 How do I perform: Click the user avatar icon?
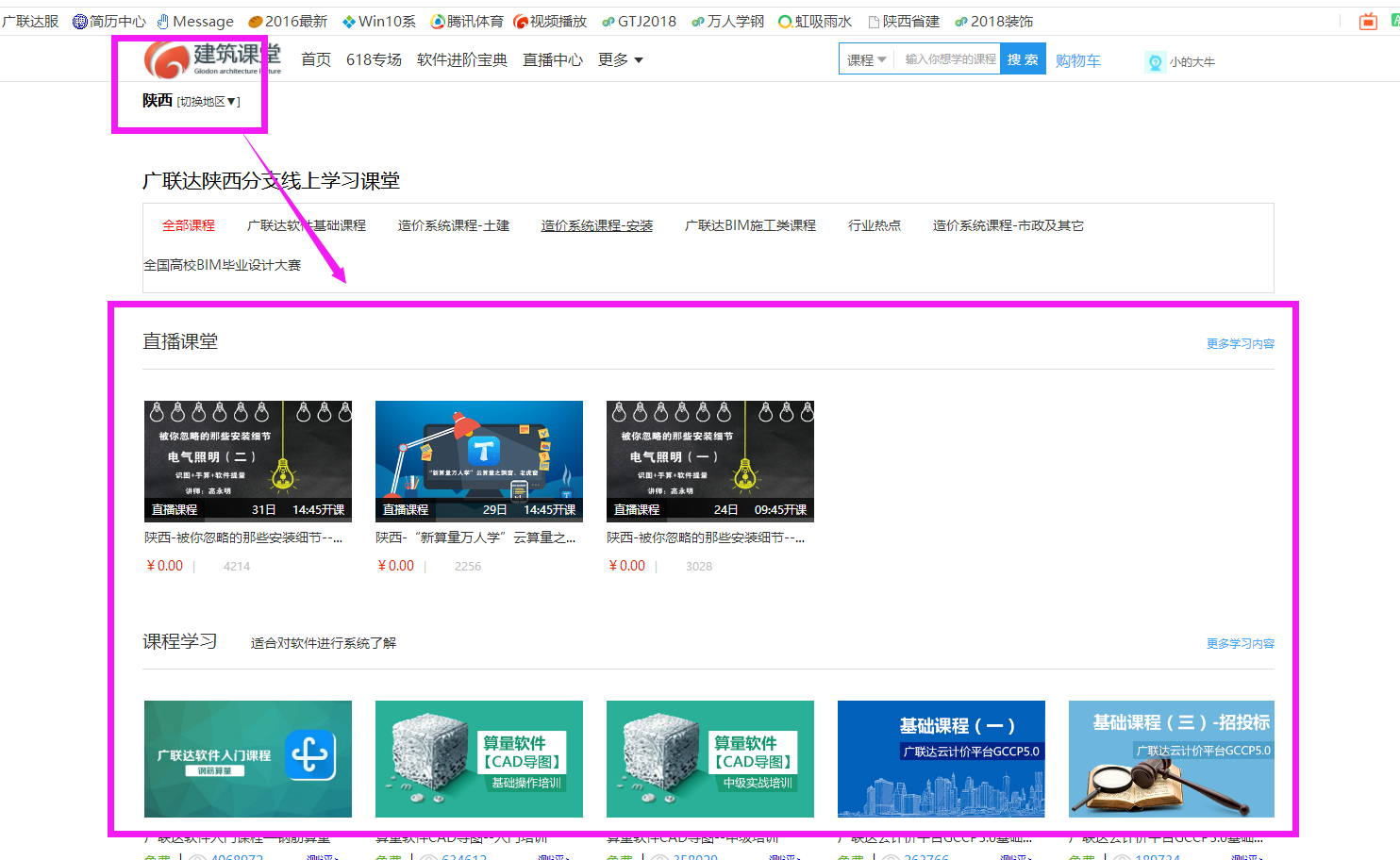point(1155,62)
